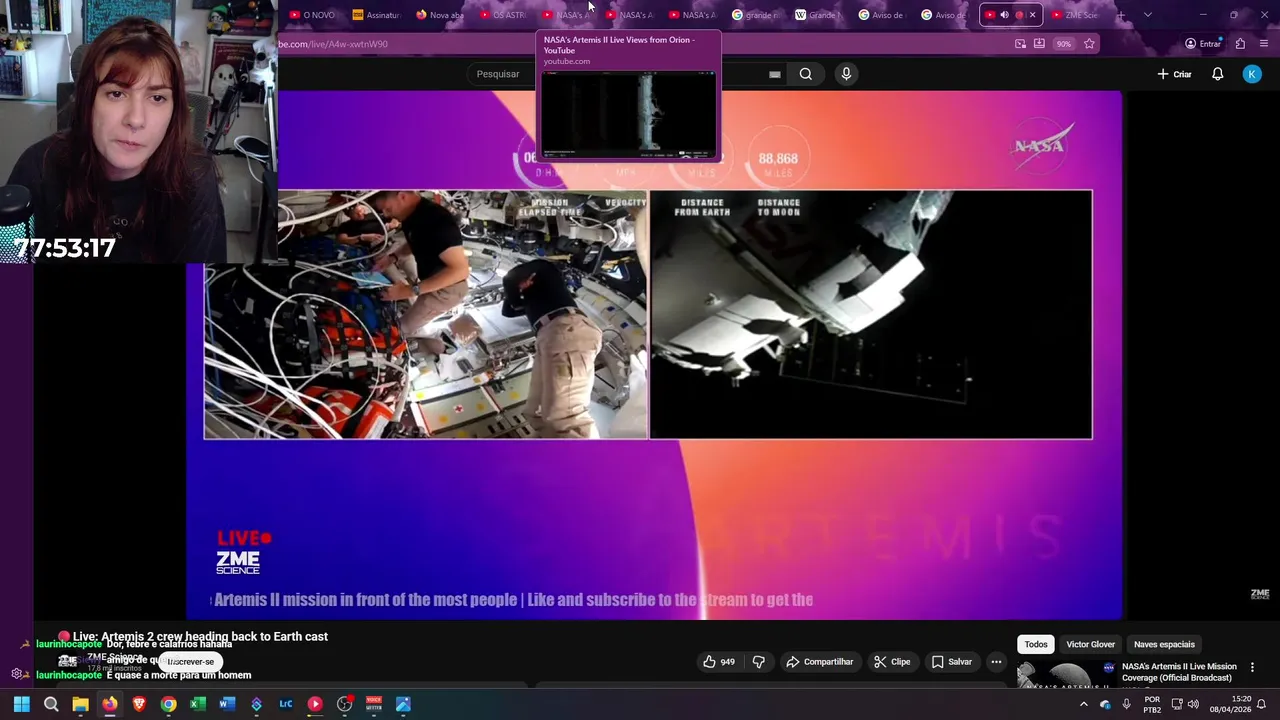
Task: Open NASA's Artemis II Live Mission Coverage title link
Action: coord(1179,672)
